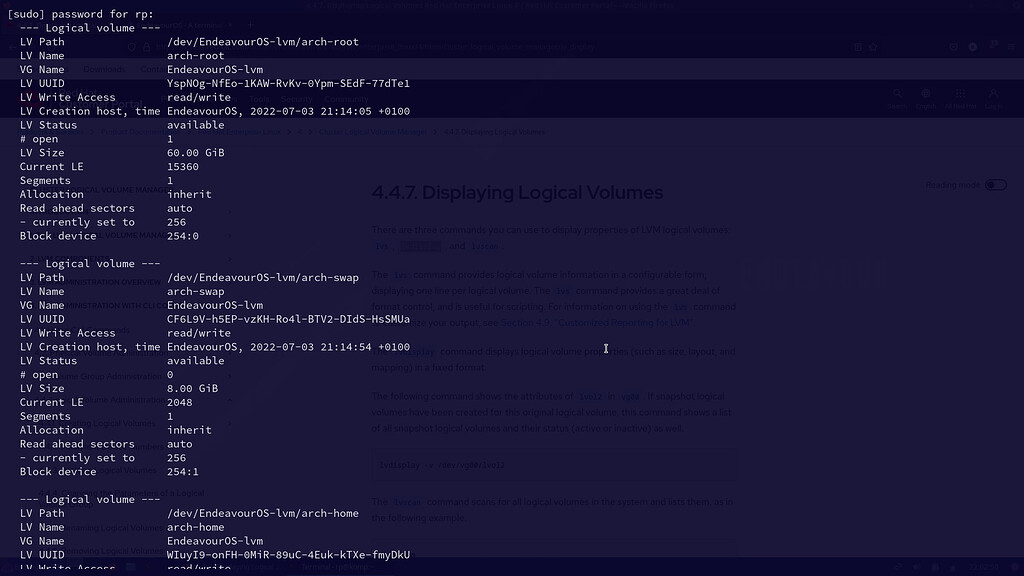This screenshot has width=1024, height=576.
Task: Click the page scrollbar on the right
Action: 1020,300
